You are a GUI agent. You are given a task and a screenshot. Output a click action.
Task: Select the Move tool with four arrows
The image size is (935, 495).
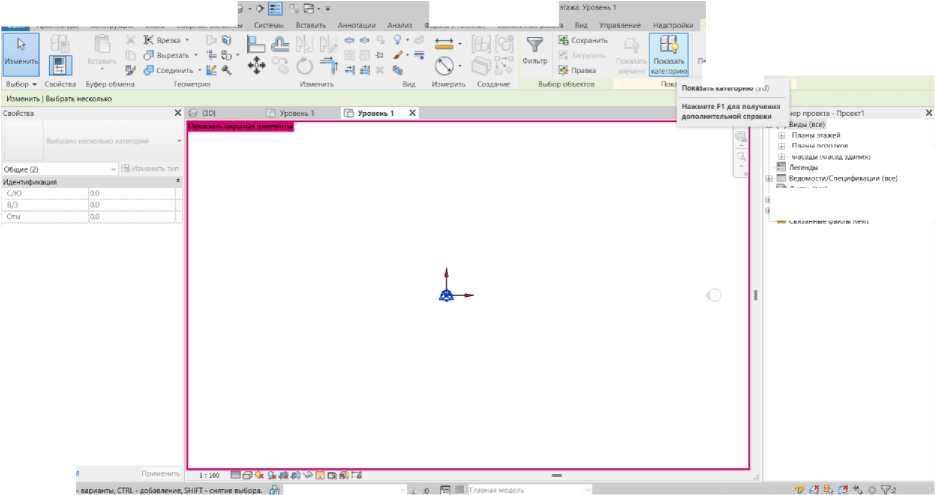[x=256, y=66]
